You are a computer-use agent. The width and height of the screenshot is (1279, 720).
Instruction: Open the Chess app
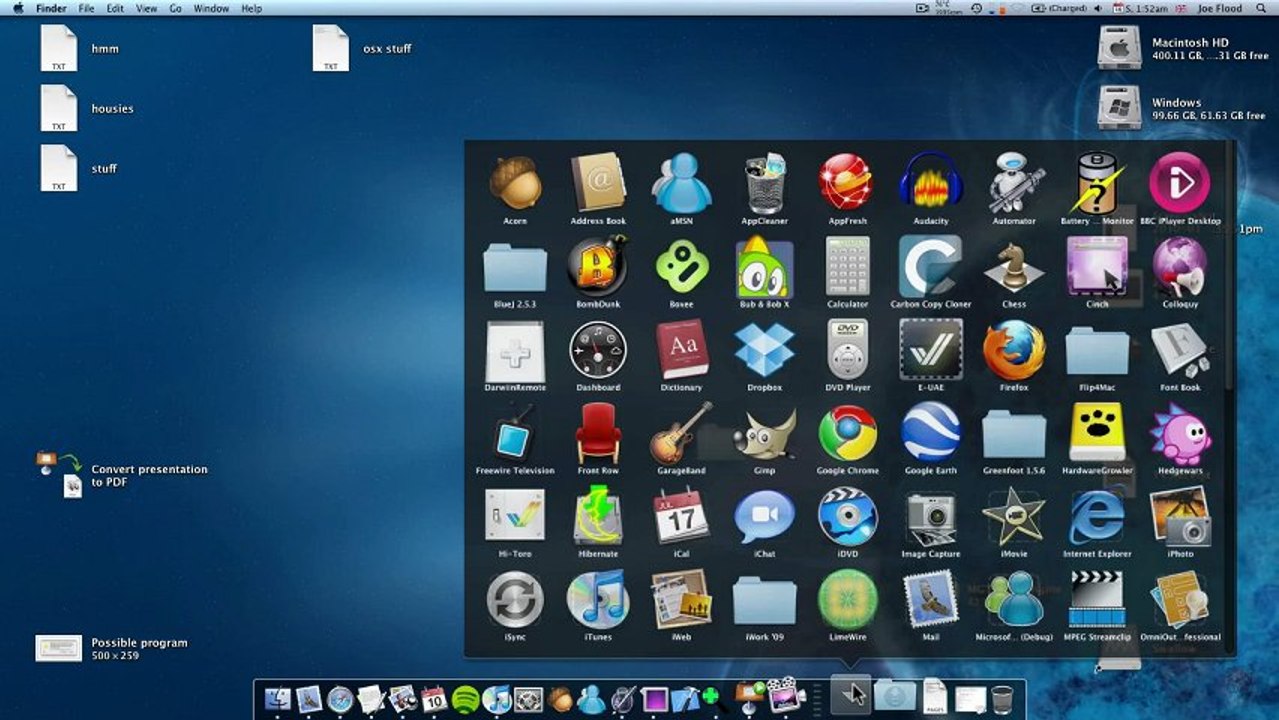1014,265
